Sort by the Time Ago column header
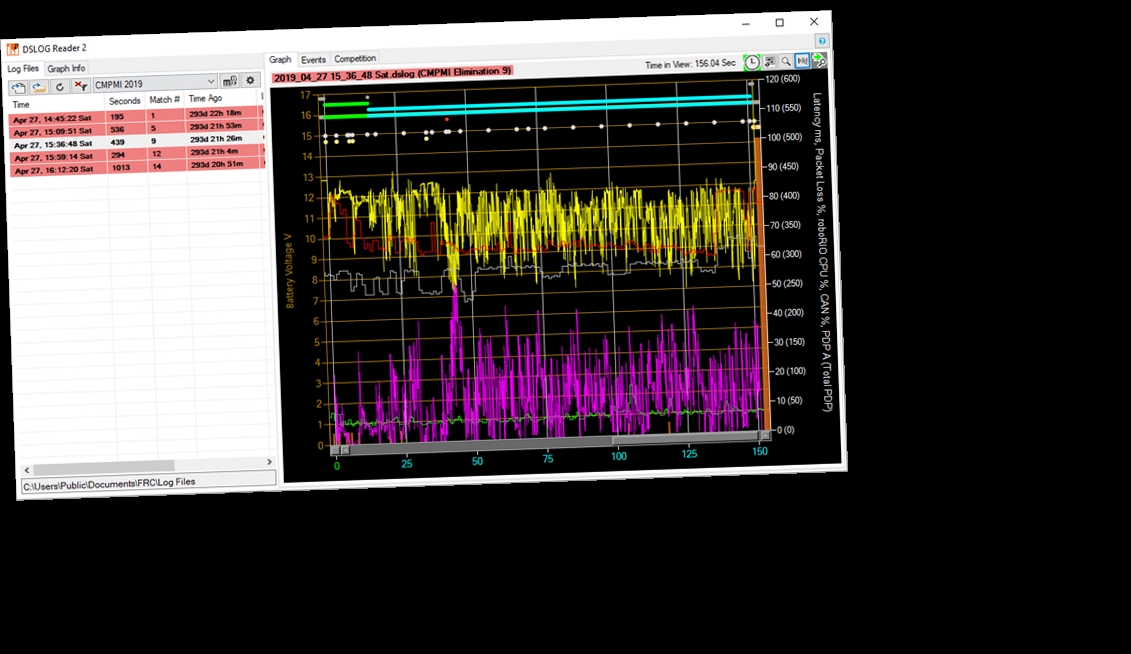This screenshot has width=1131, height=654. [x=222, y=97]
